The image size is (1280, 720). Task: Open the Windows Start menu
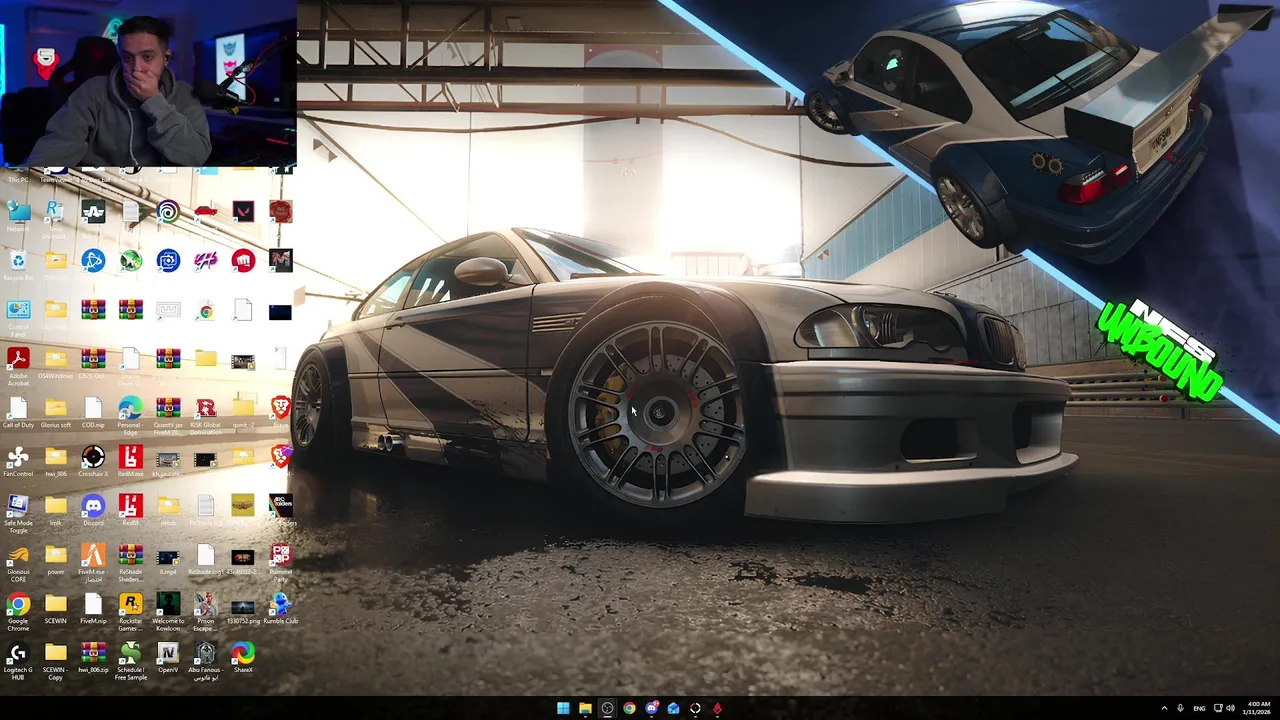click(x=563, y=709)
